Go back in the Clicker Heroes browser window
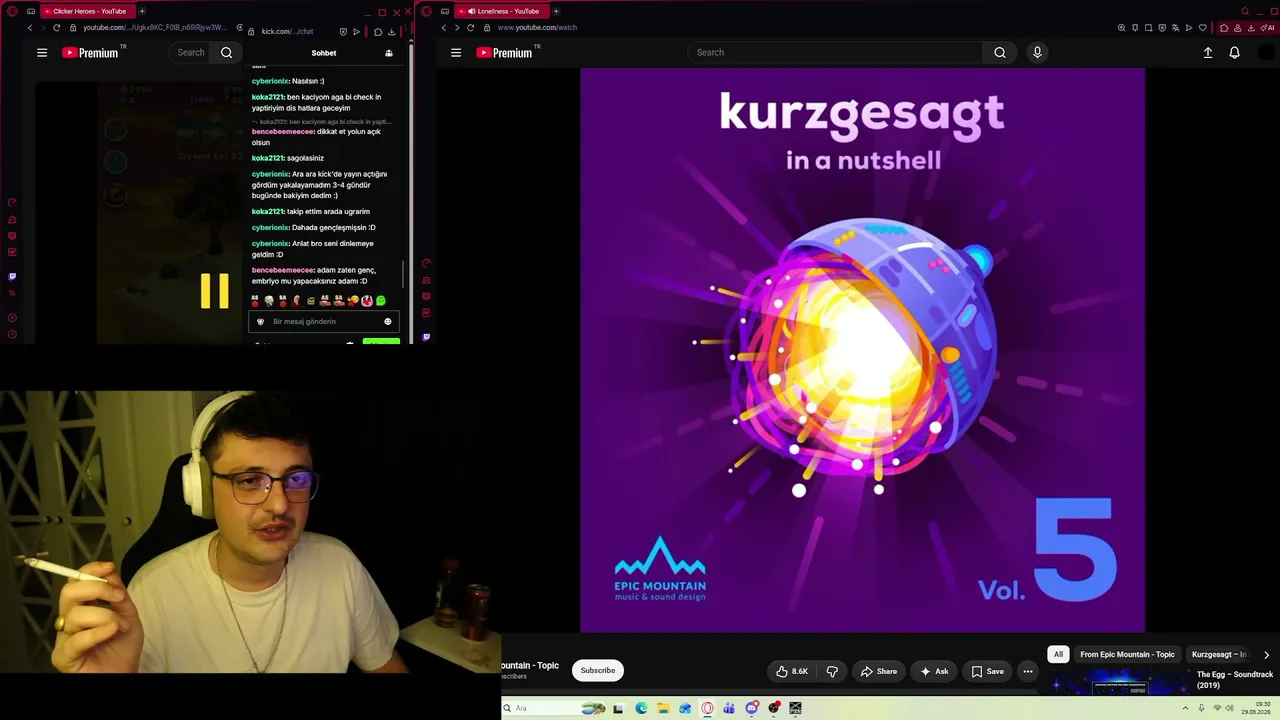This screenshot has width=1280, height=720. tap(30, 28)
